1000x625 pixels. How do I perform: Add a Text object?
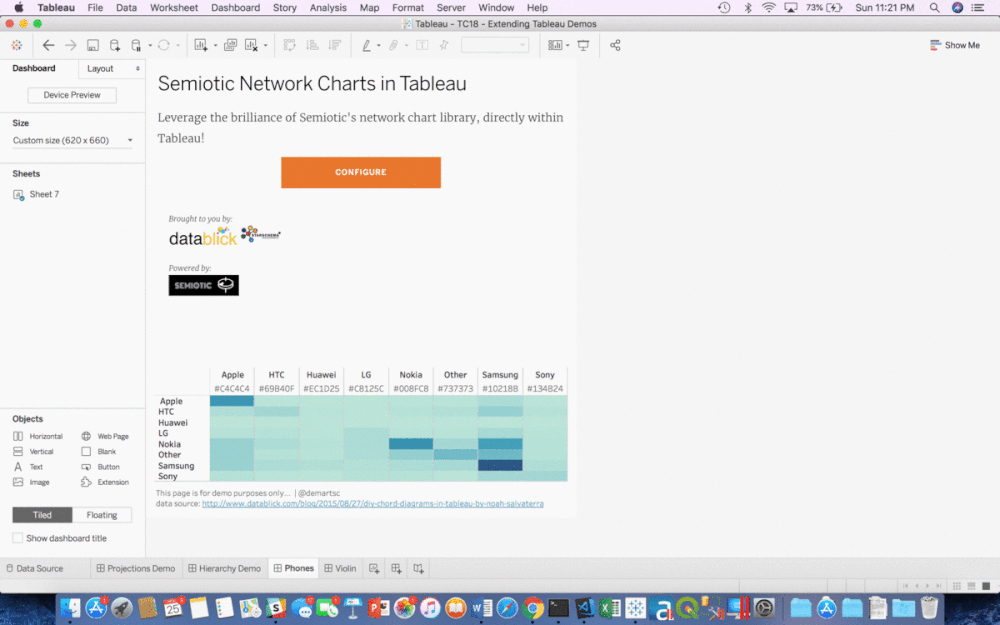[x=28, y=467]
